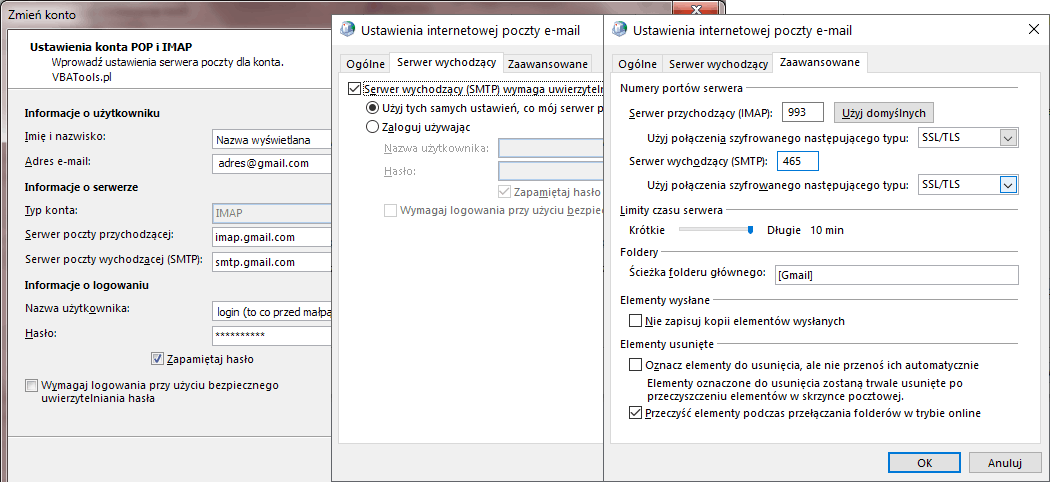Switch to Ogólne tab in front dialog
The width and height of the screenshot is (1050, 482).
[637, 64]
